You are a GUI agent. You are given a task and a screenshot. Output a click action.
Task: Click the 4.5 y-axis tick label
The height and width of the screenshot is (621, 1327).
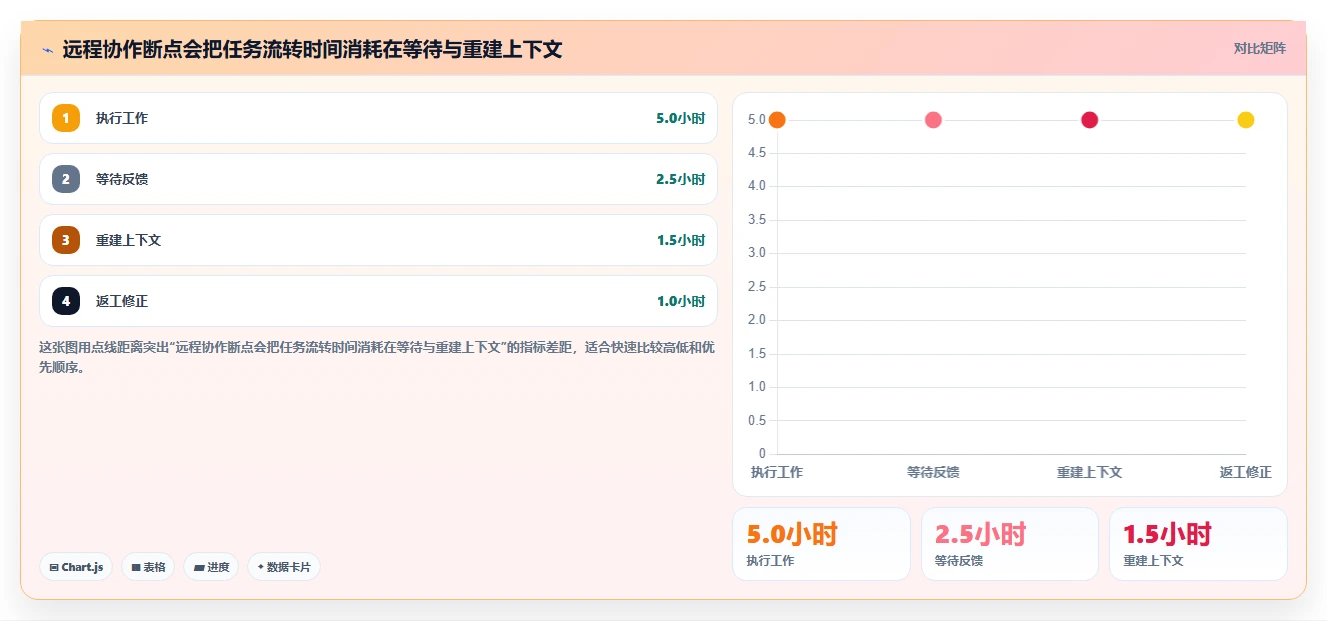click(x=756, y=153)
